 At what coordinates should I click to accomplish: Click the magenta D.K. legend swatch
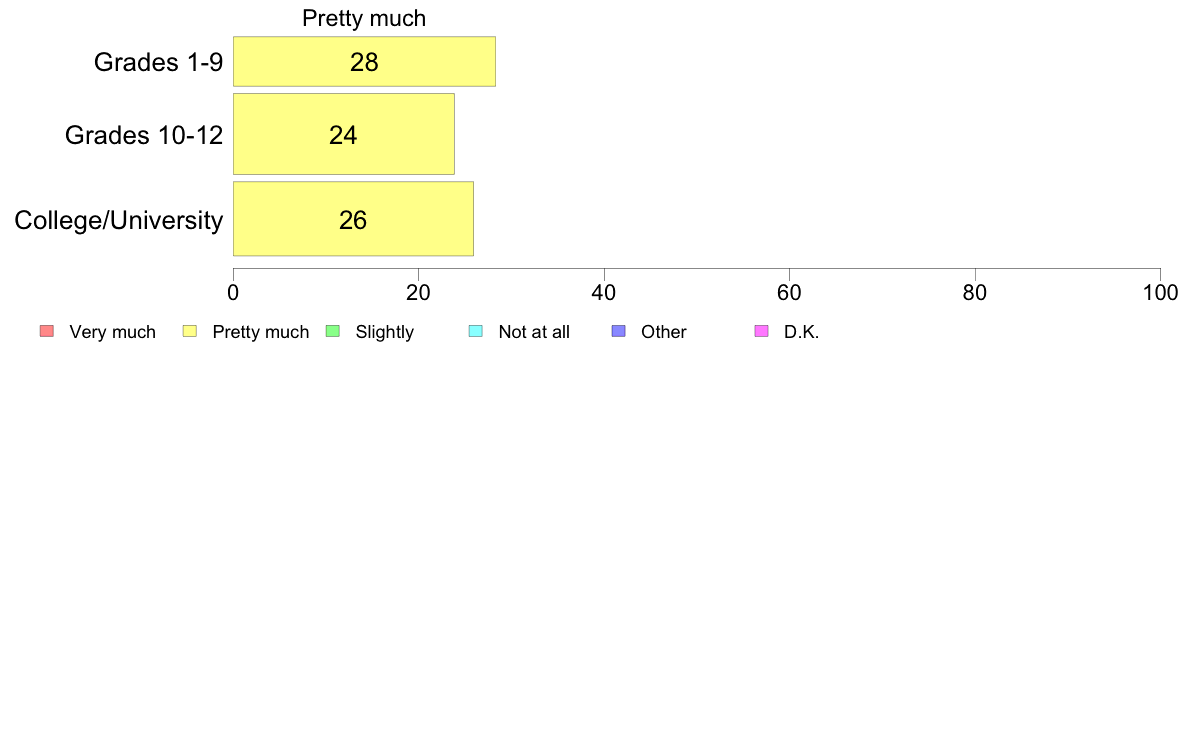tap(761, 332)
